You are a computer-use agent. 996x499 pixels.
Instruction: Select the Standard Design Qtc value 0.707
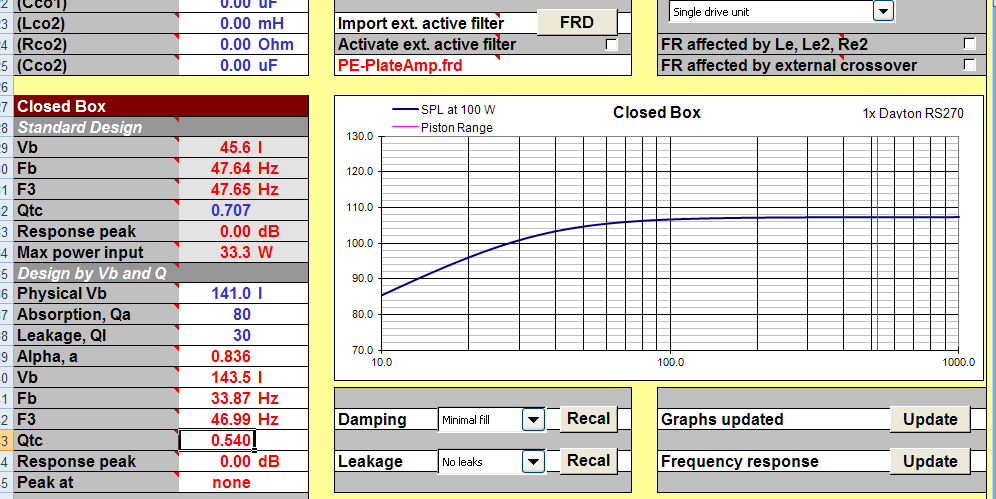[243, 210]
